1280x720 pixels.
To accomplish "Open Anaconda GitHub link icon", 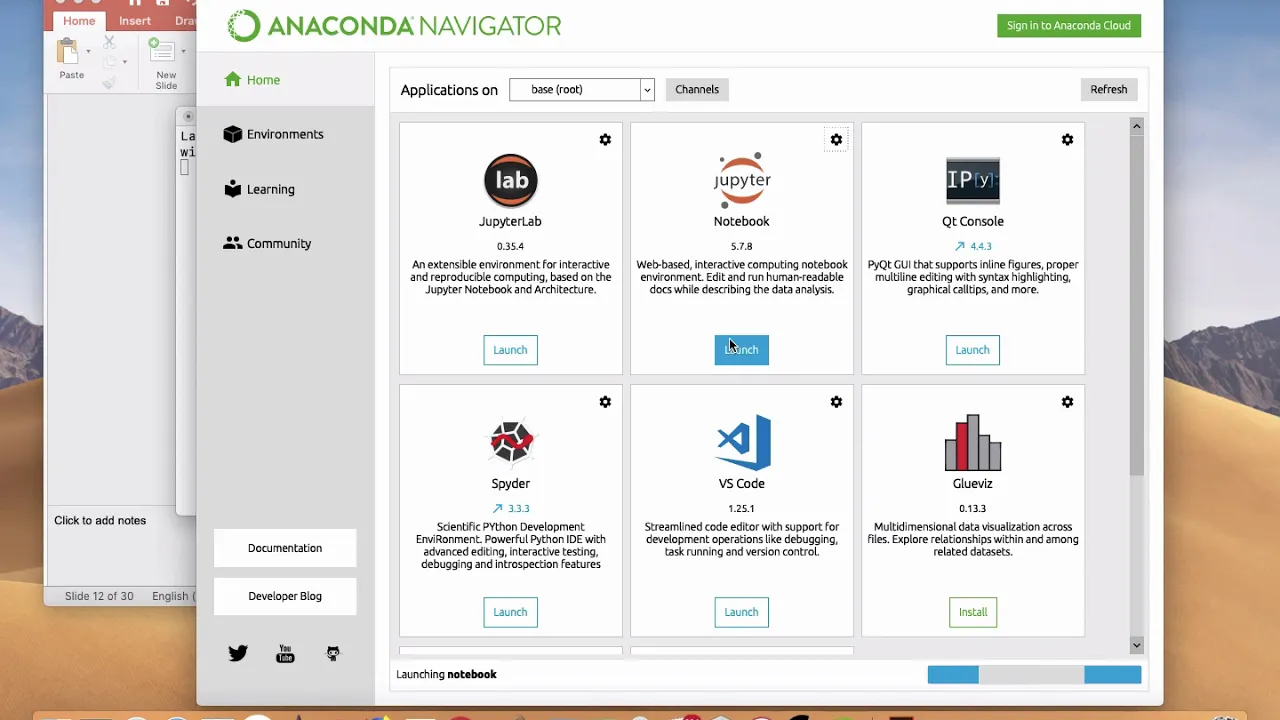I will point(333,653).
